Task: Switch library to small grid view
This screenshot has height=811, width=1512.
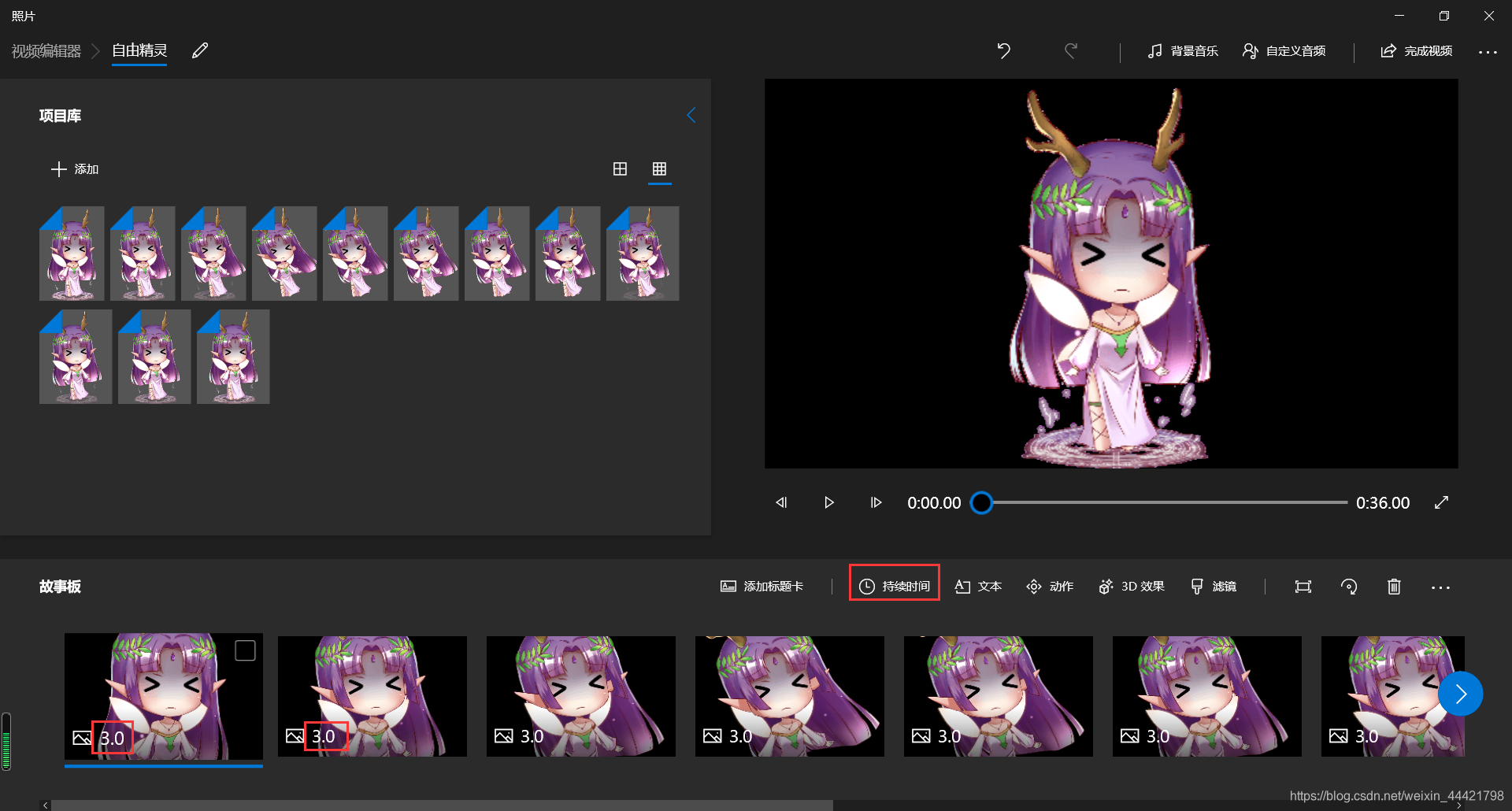Action: tap(659, 168)
